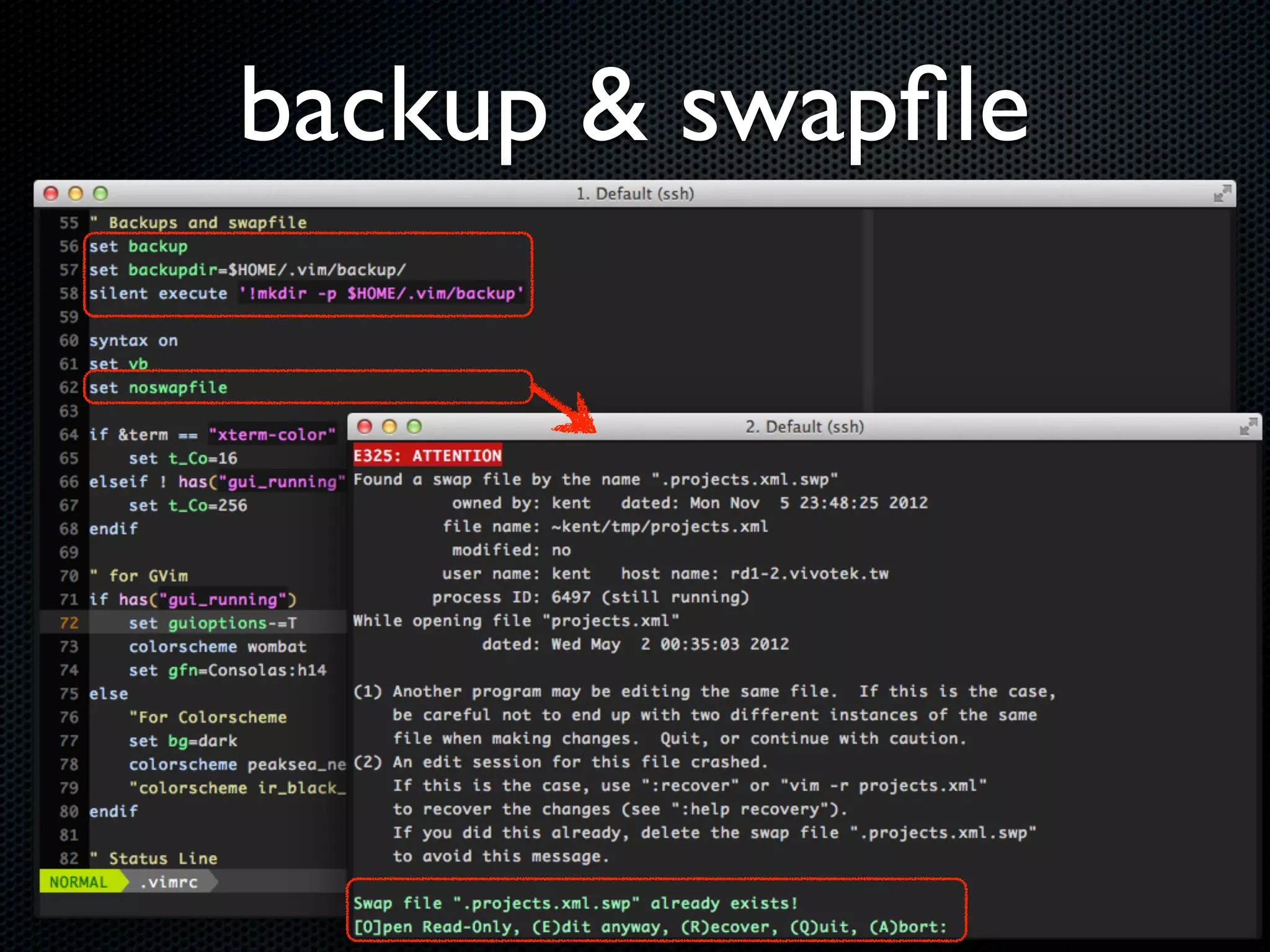Place cursor on 'set backup' line 56
The height and width of the screenshot is (952, 1270).
coord(138,247)
